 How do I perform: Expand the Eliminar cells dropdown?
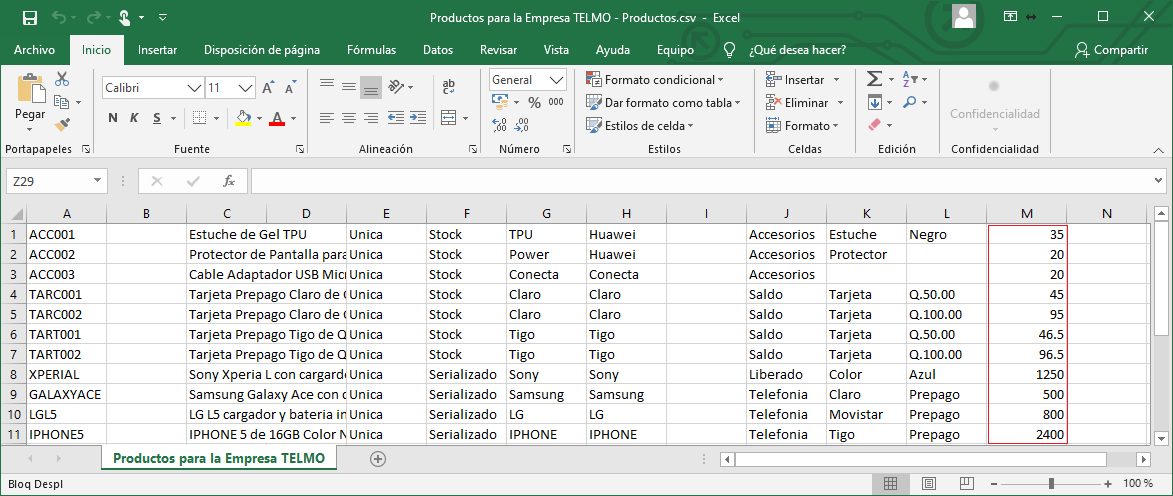click(840, 103)
